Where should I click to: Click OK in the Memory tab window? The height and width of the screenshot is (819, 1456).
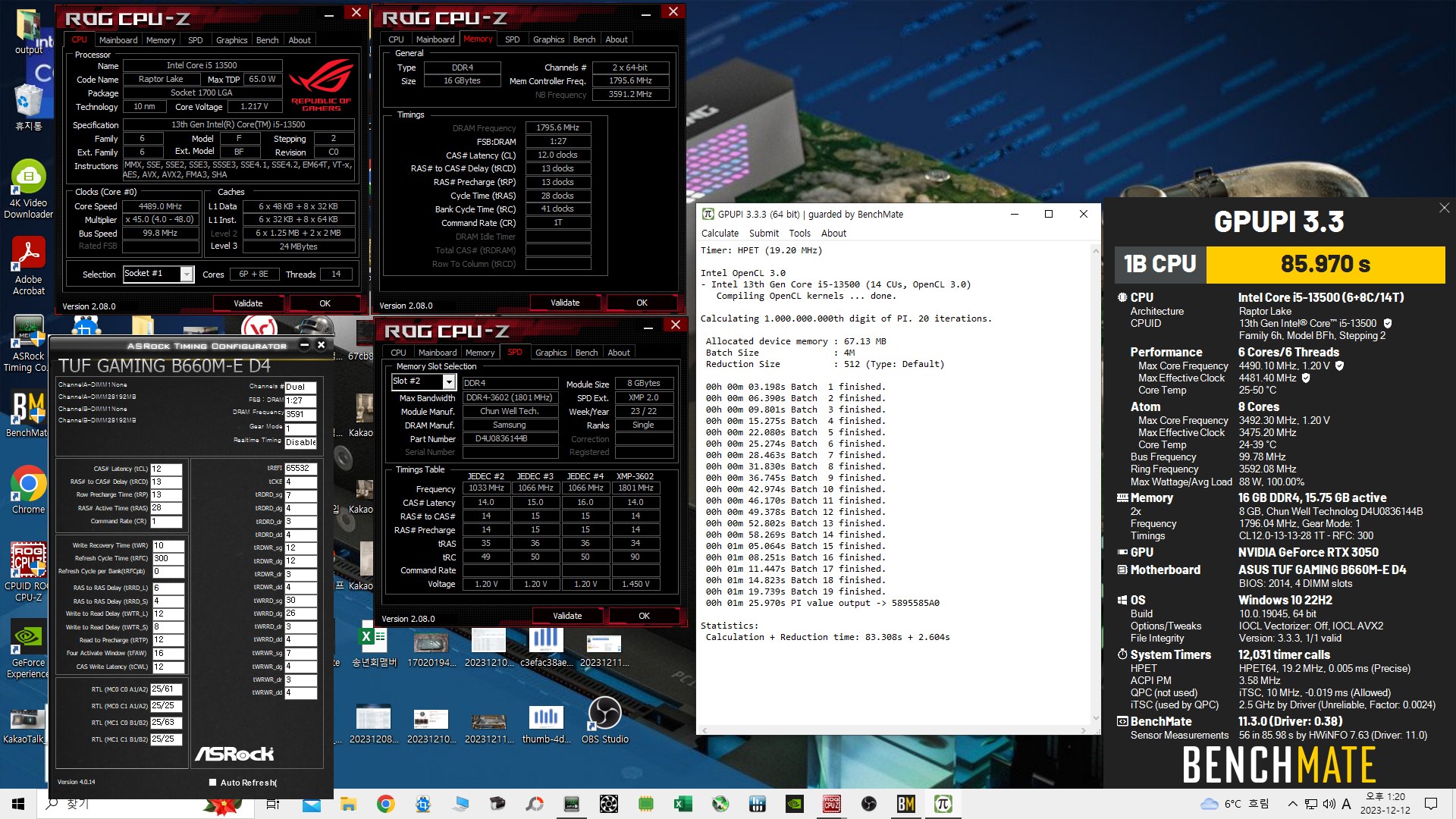coord(642,303)
